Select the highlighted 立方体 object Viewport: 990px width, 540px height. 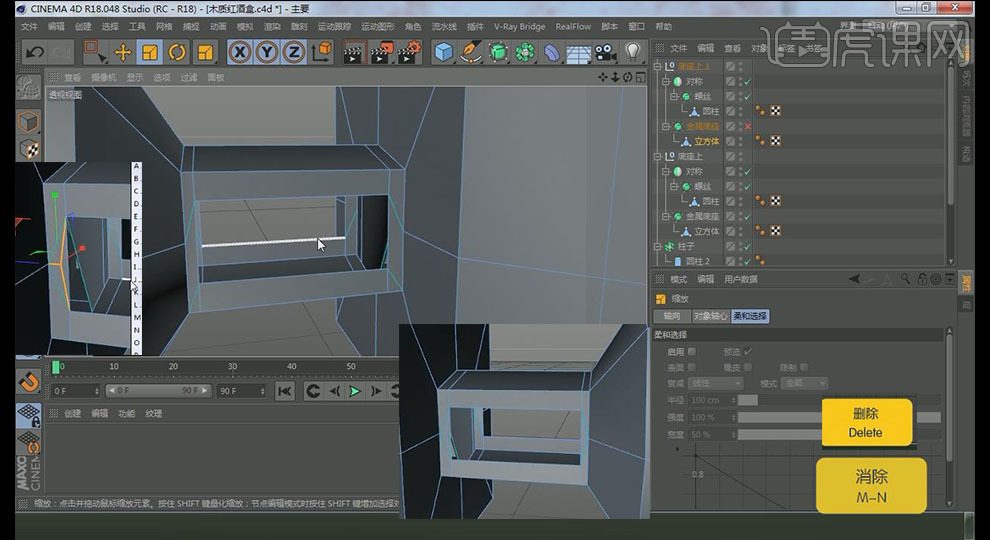[707, 141]
